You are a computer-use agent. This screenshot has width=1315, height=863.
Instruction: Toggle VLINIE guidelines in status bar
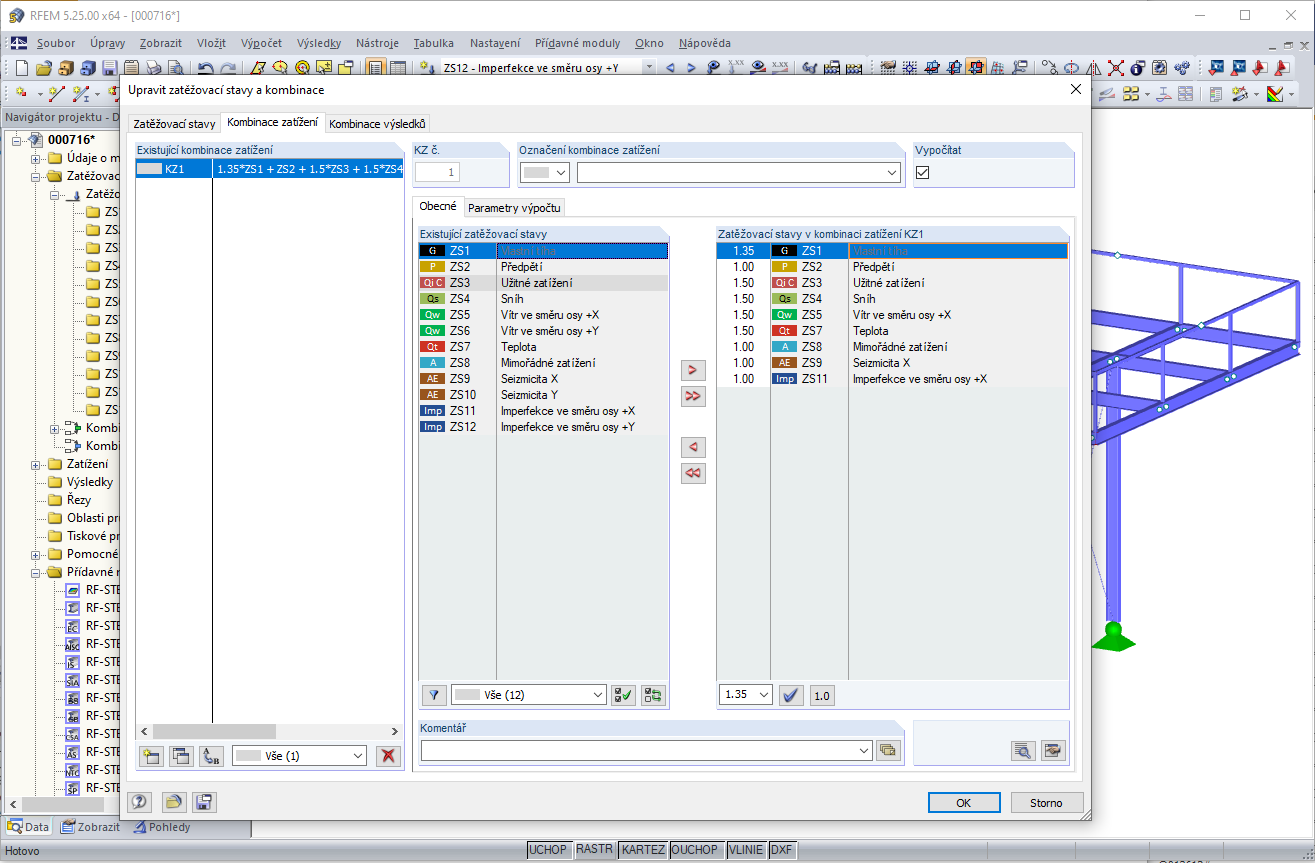coord(745,850)
